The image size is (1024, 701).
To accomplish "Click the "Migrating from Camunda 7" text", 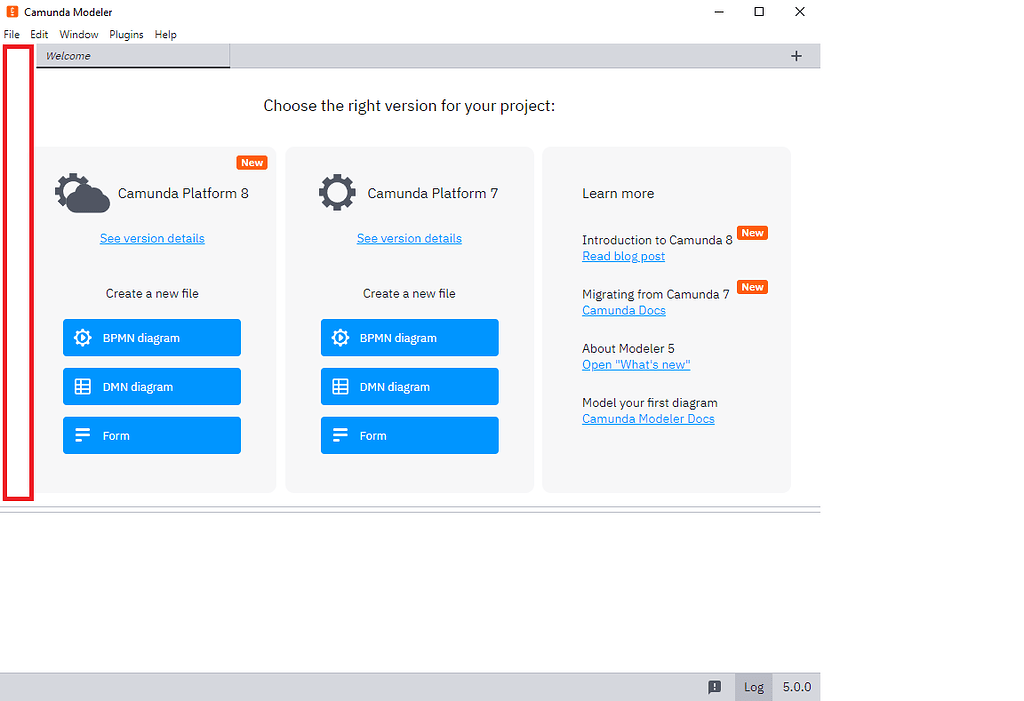I will click(x=656, y=294).
